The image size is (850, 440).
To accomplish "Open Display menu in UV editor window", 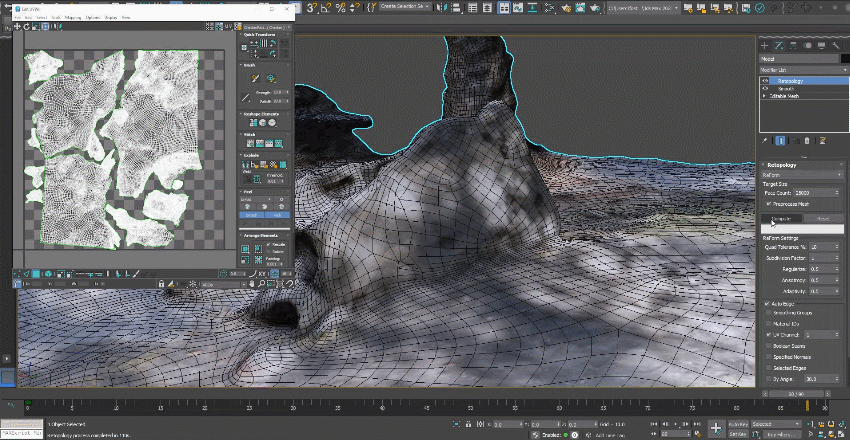I will click(111, 17).
